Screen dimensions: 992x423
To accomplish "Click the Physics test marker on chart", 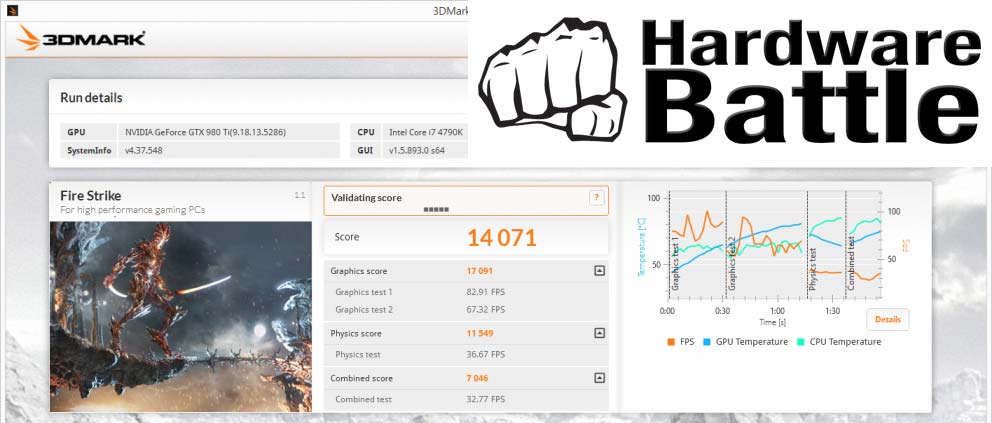I will (x=813, y=266).
